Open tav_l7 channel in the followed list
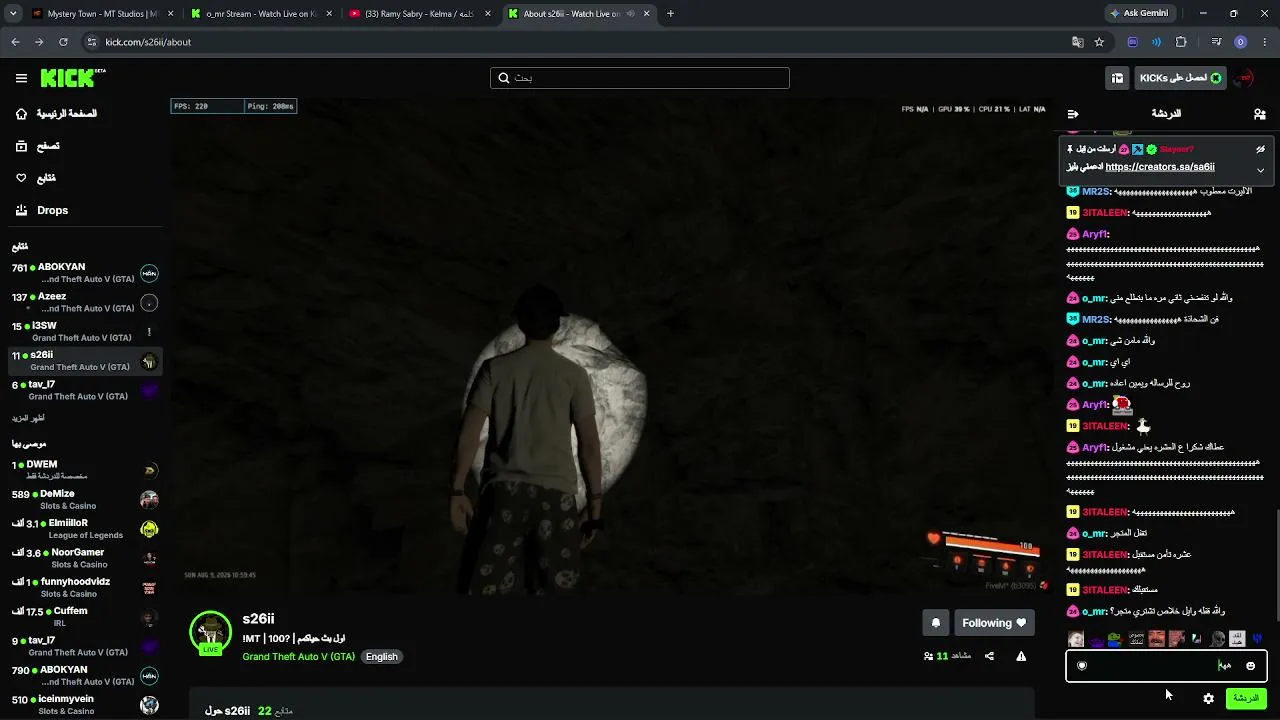Image resolution: width=1280 pixels, height=720 pixels. (x=84, y=390)
